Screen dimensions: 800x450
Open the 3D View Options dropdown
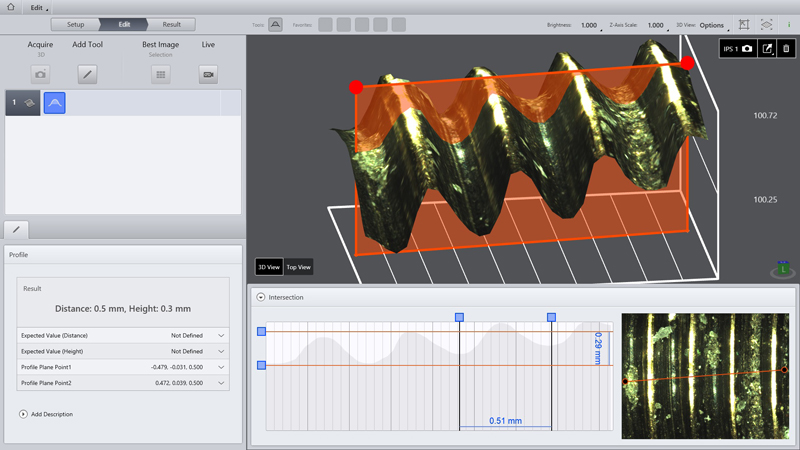point(714,25)
